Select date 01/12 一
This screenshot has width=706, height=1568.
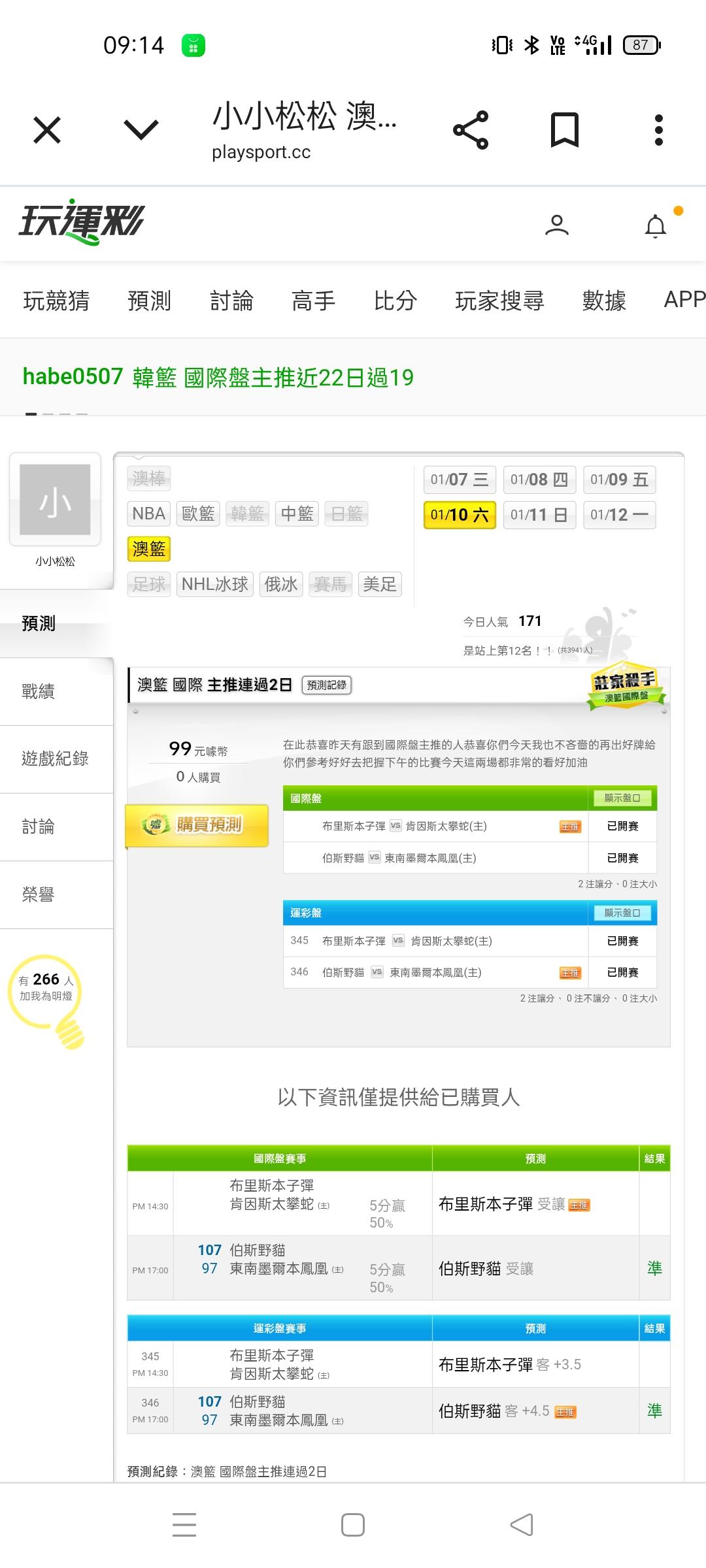coord(619,515)
